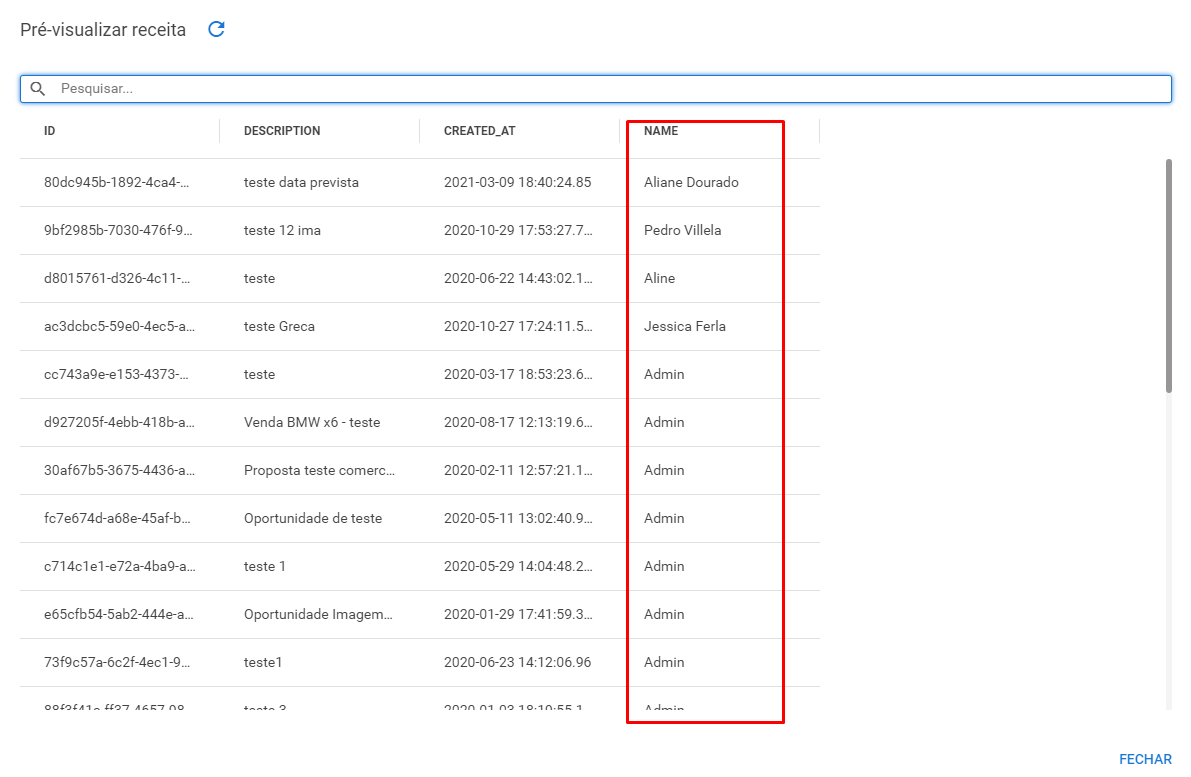Click the vertical scrollbar thumb
1191x777 pixels.
1168,276
